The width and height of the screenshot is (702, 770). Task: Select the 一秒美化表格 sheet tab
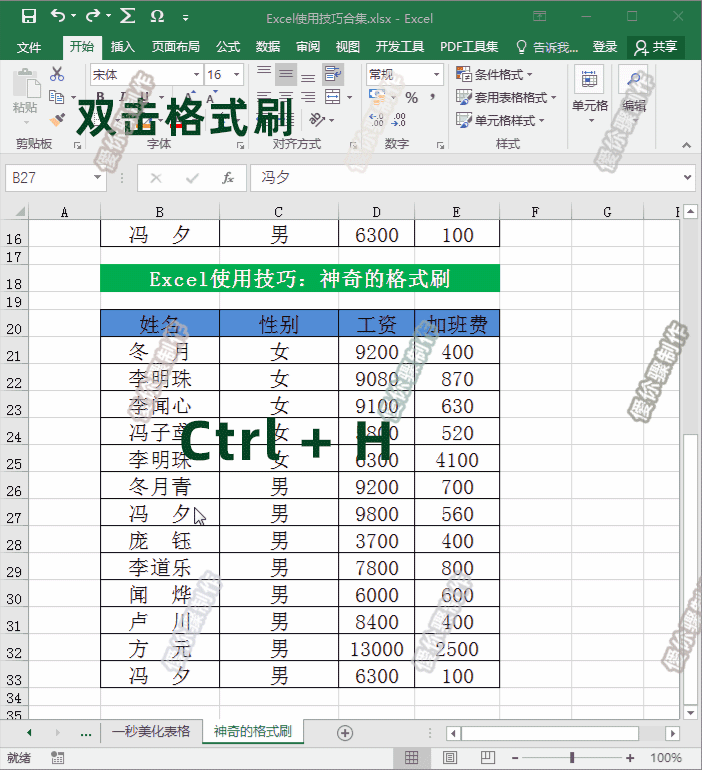point(151,731)
